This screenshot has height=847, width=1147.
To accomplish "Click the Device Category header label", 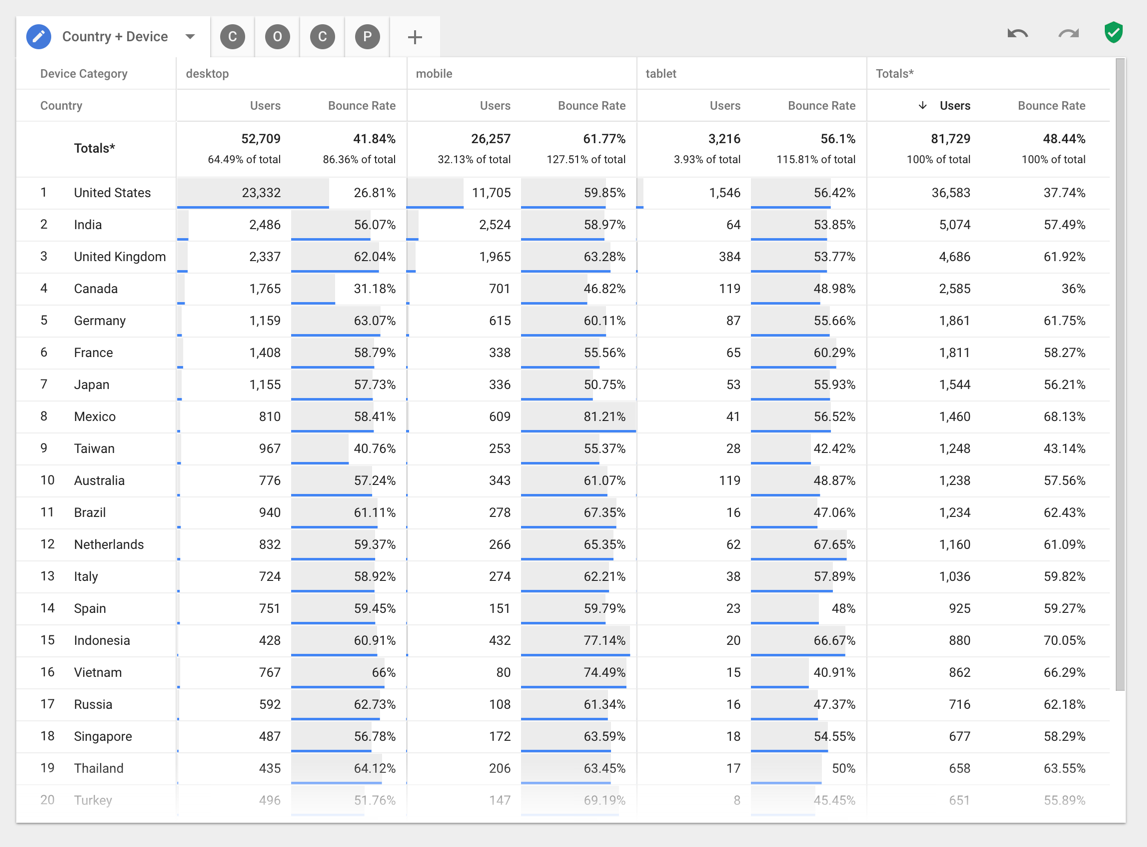I will [84, 74].
